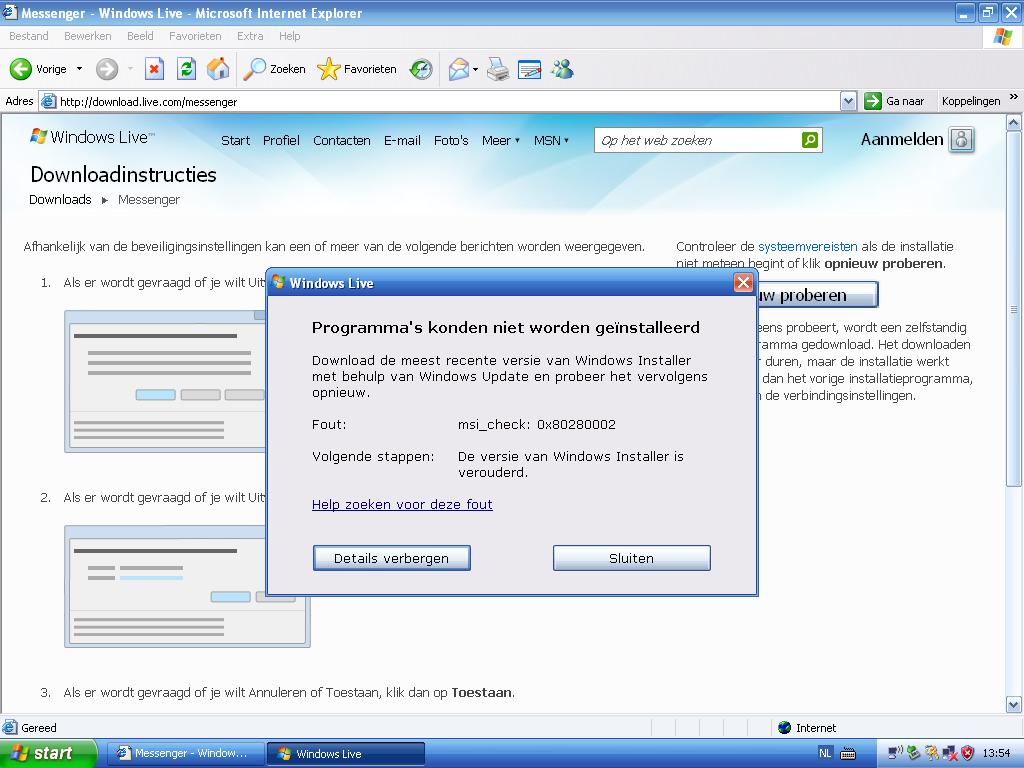This screenshot has width=1024, height=768.
Task: Open the Beeld menu
Action: point(140,36)
